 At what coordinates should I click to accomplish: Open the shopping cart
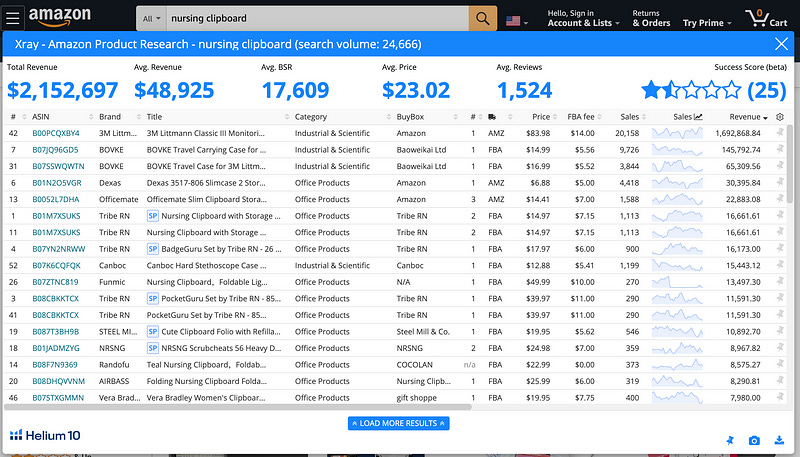pyautogui.click(x=766, y=18)
